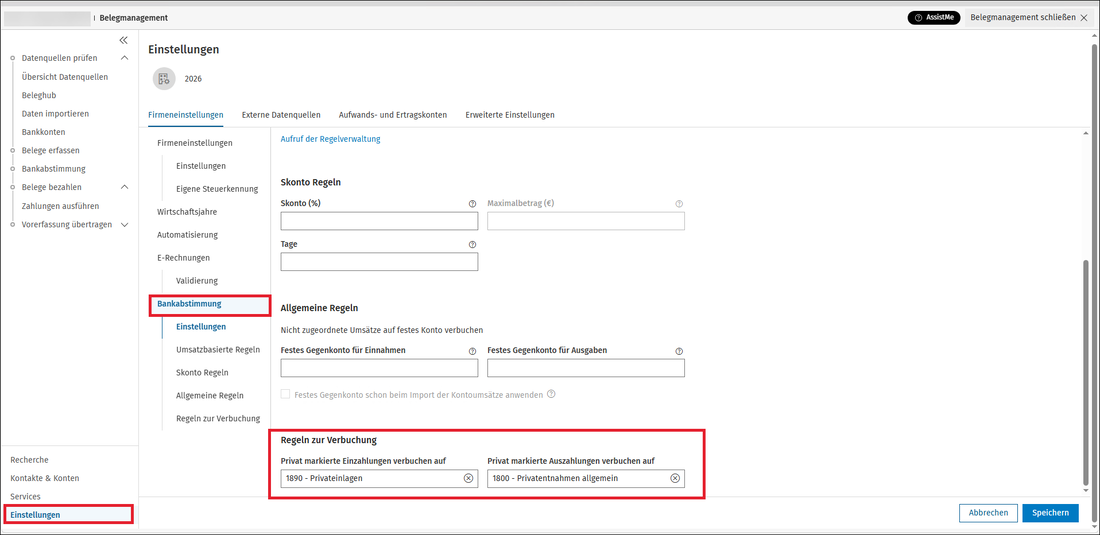This screenshot has width=1100, height=535.
Task: Clear the 1890 - Privateinlagen field
Action: click(468, 478)
